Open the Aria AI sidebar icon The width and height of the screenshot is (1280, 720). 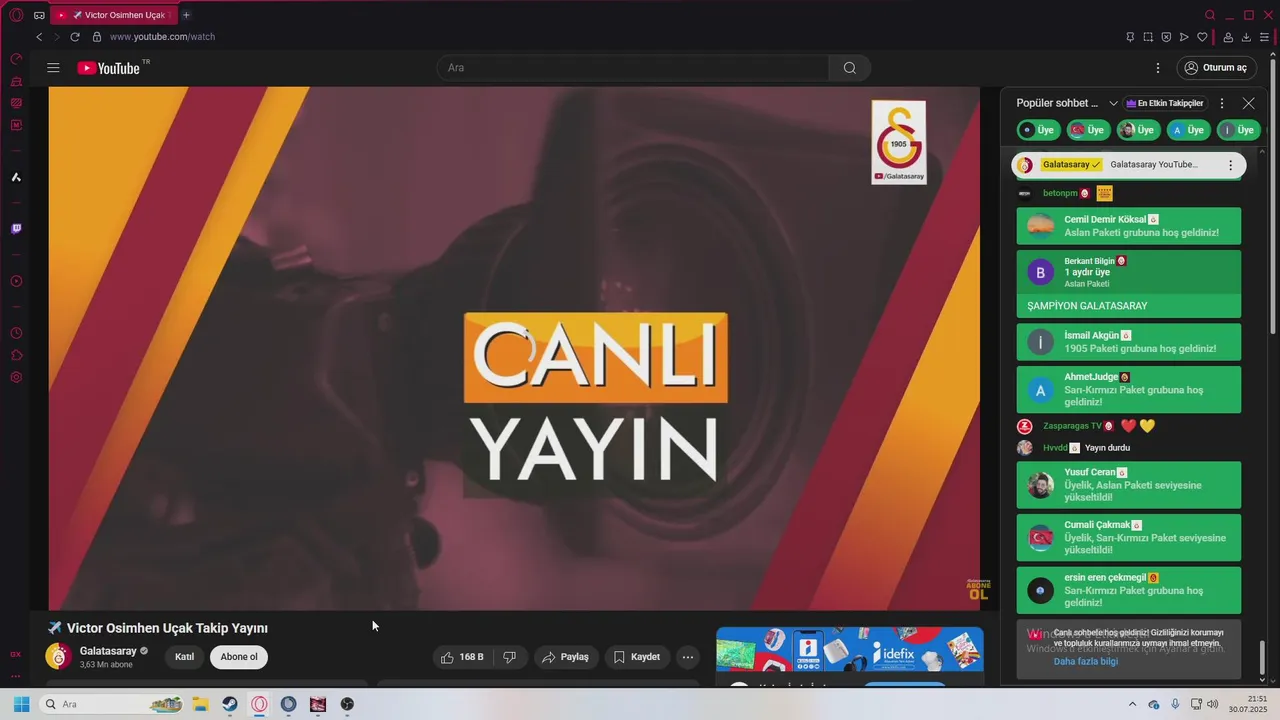click(16, 177)
